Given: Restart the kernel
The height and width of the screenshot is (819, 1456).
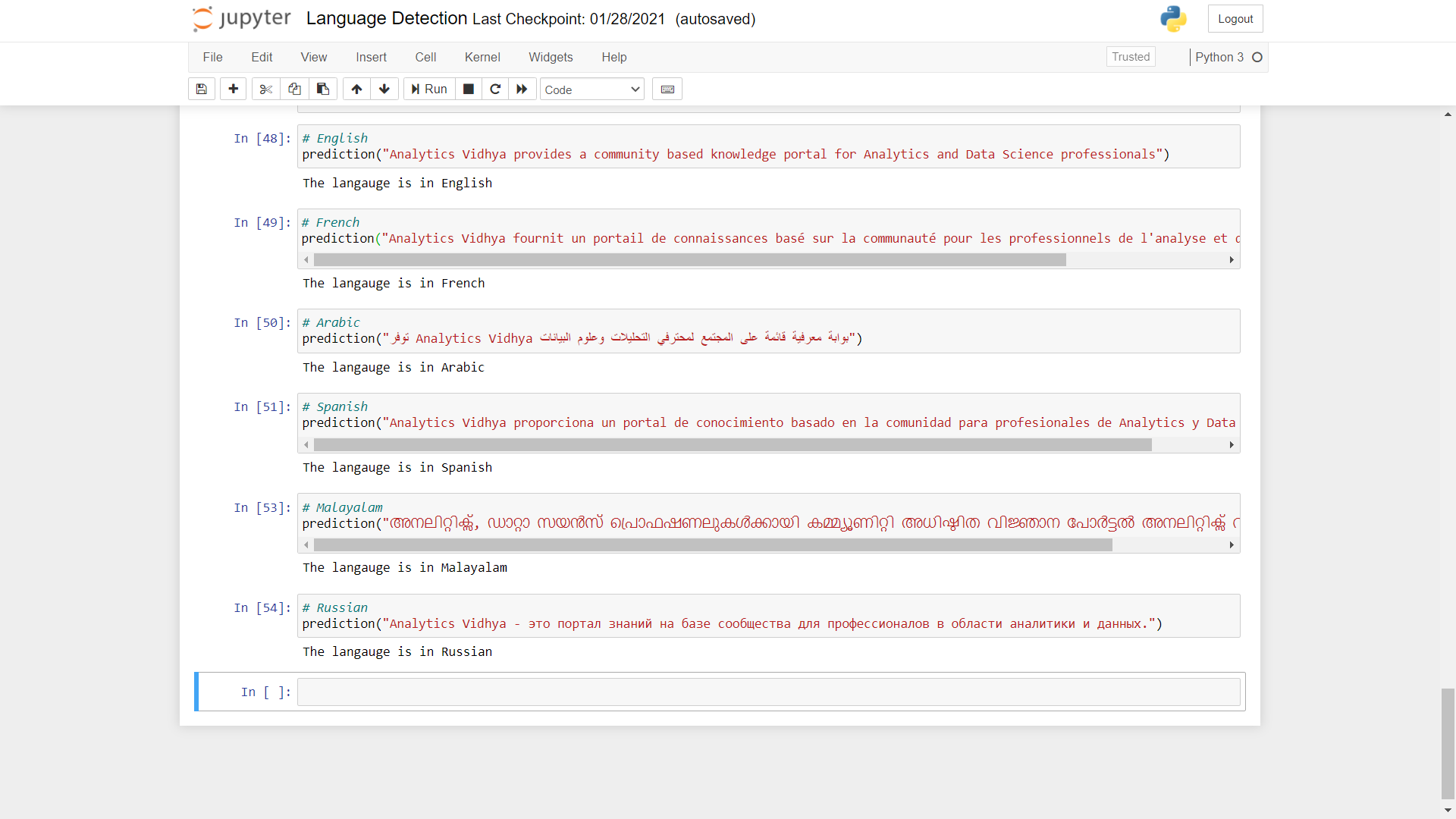Looking at the screenshot, I should [495, 89].
